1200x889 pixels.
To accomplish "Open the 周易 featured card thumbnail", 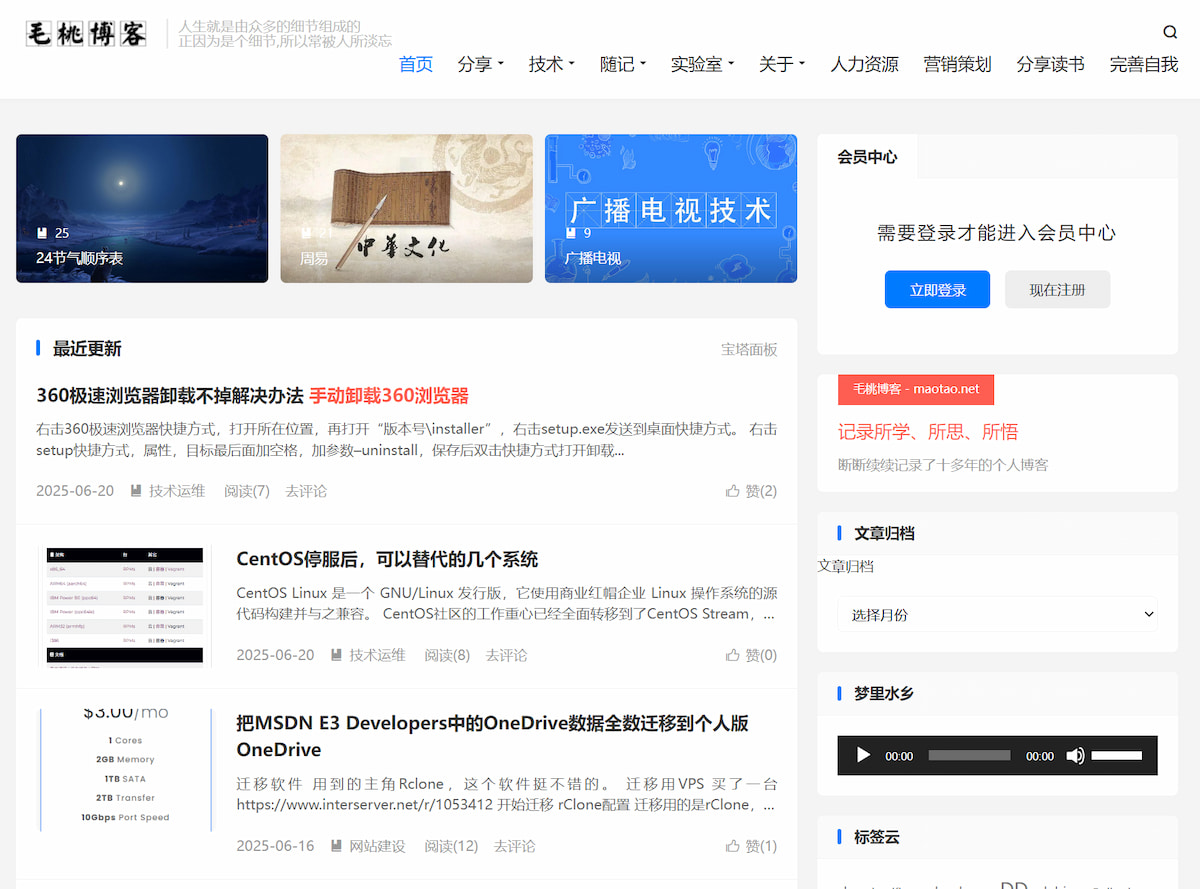I will click(x=406, y=208).
